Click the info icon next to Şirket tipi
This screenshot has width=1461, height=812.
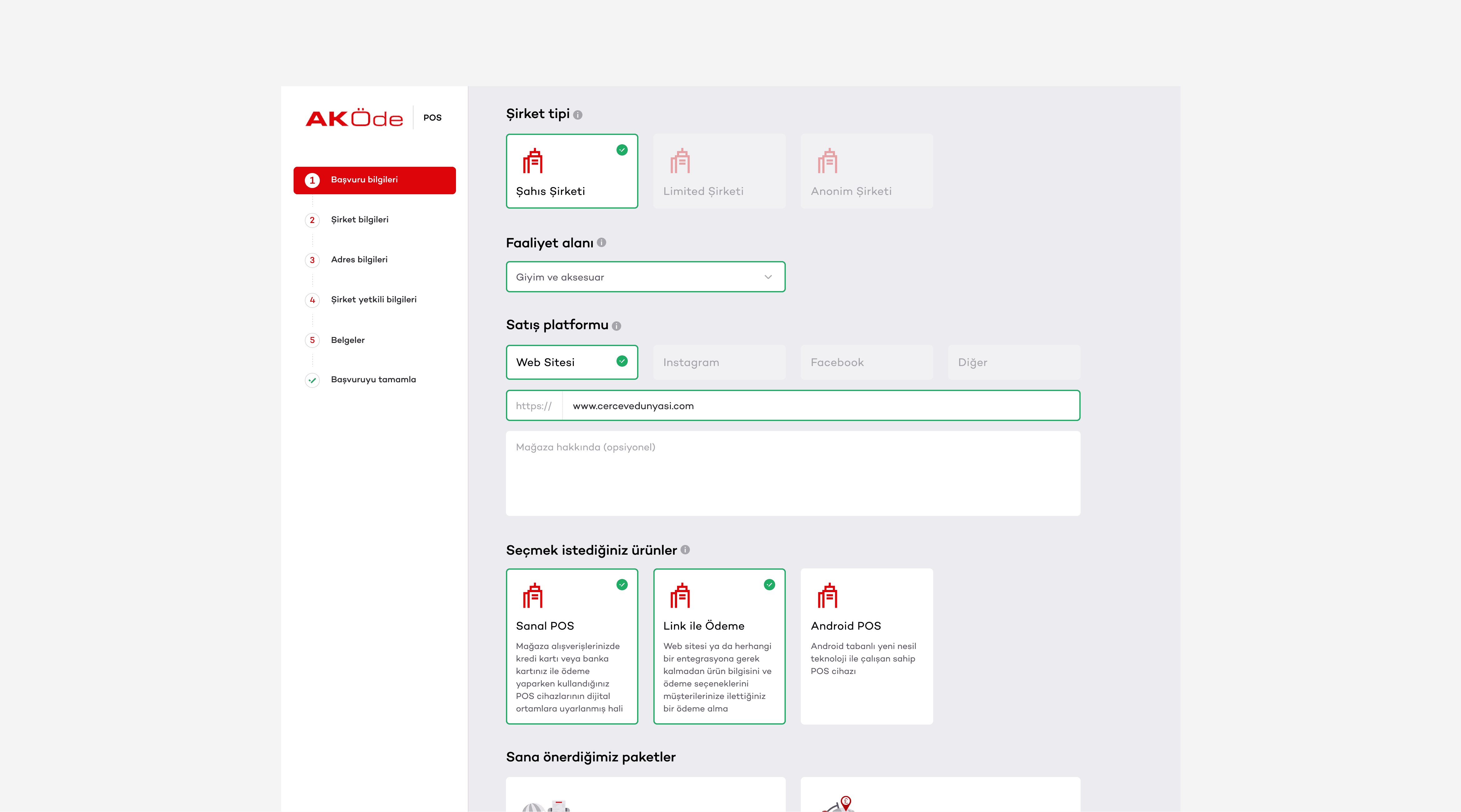pyautogui.click(x=577, y=115)
